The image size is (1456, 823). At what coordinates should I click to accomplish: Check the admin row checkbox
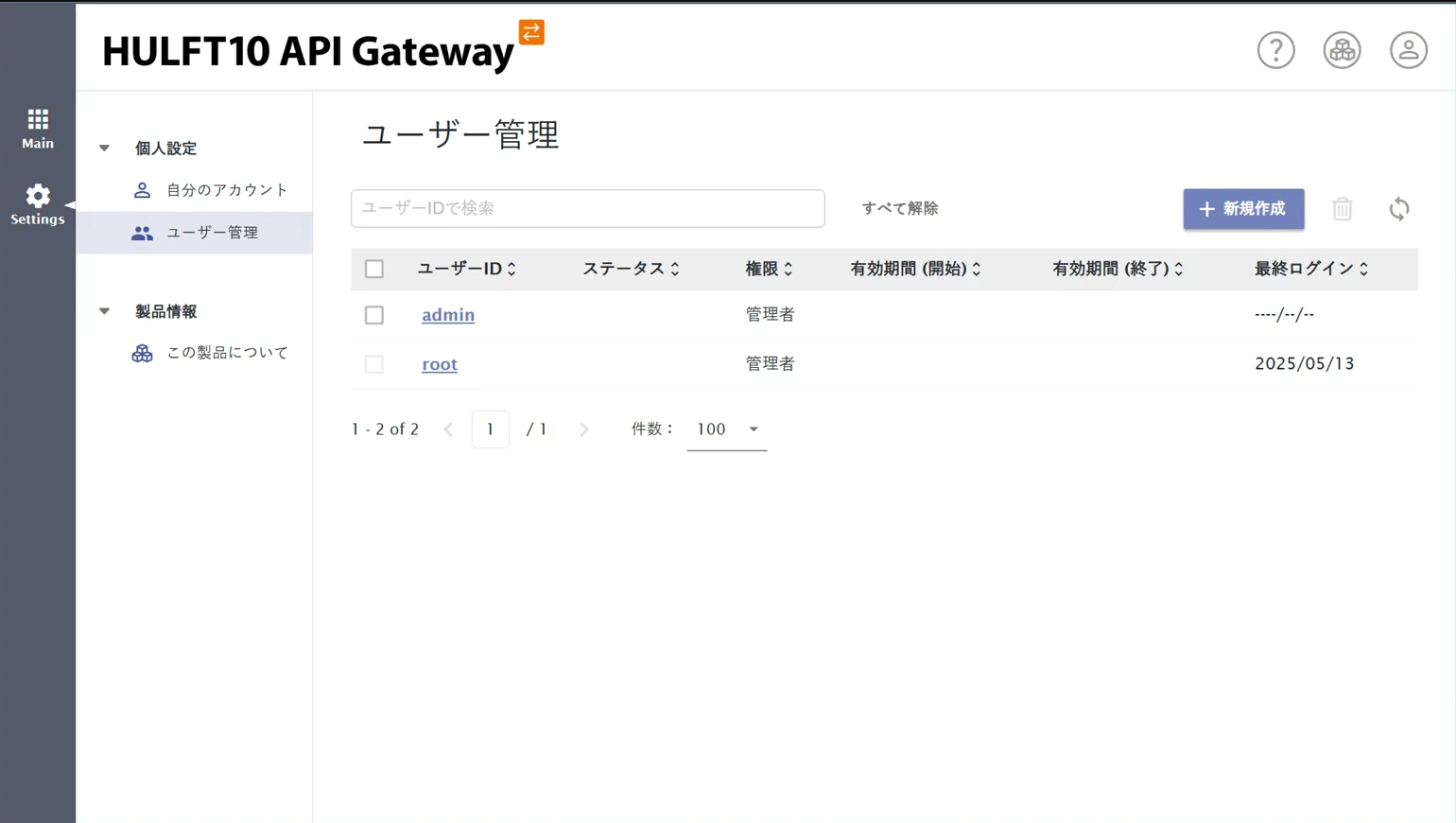[x=374, y=315]
